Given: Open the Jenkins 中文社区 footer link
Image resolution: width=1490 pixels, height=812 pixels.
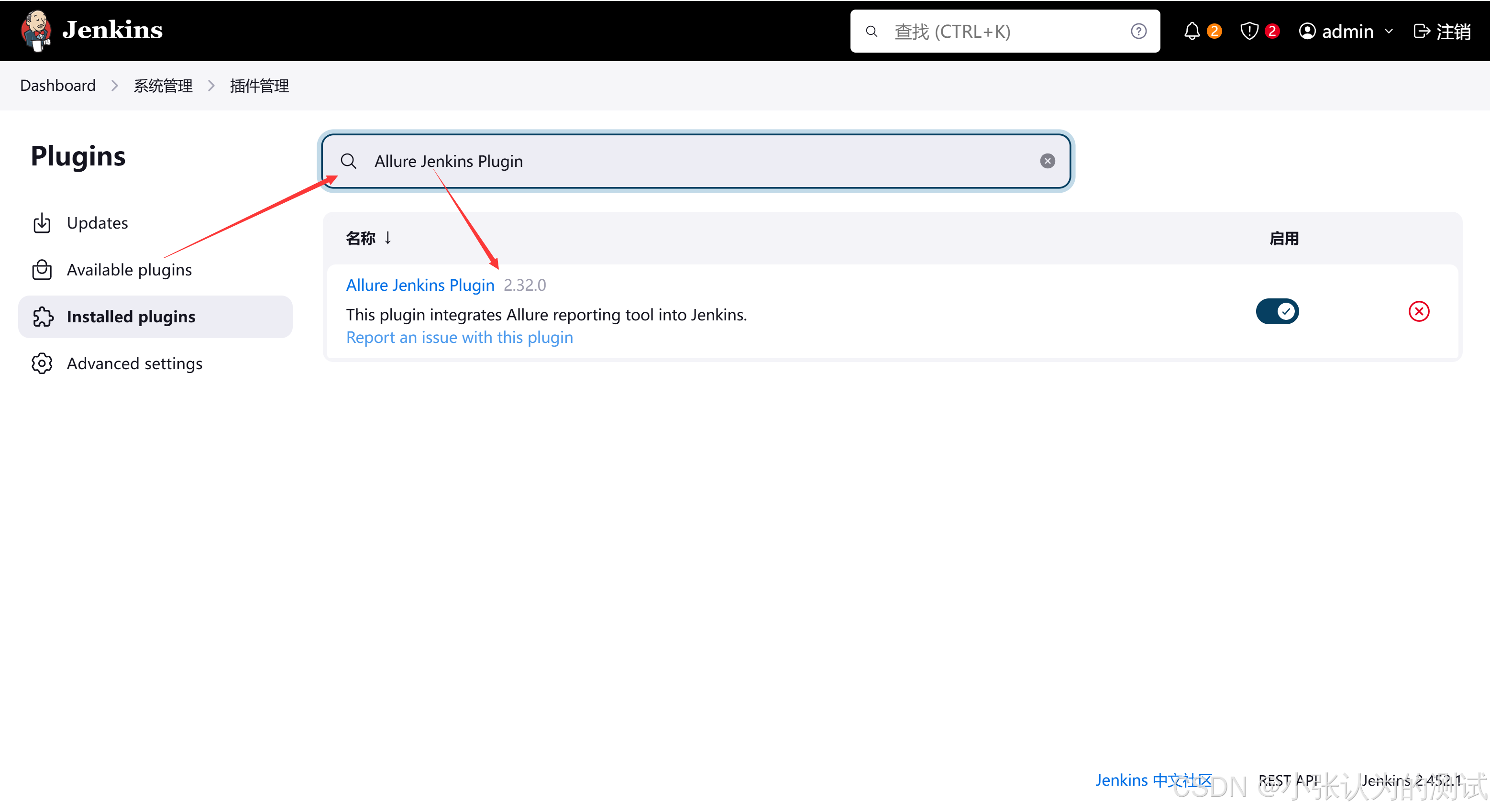Looking at the screenshot, I should [x=1153, y=779].
